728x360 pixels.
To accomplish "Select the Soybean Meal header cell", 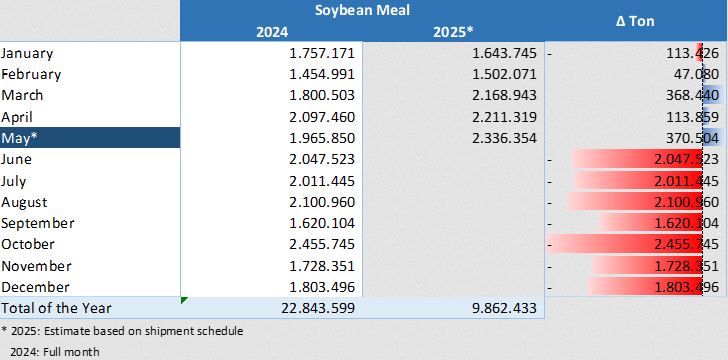I will point(362,10).
